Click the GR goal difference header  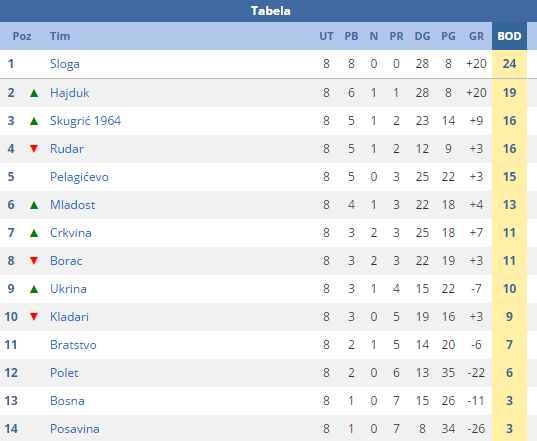coord(476,36)
